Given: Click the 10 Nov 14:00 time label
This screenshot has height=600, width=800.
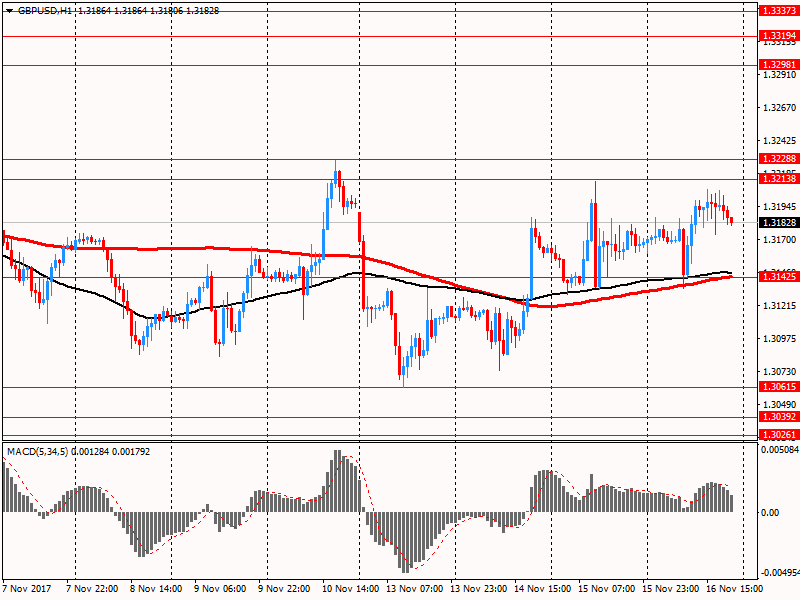Looking at the screenshot, I should pos(351,588).
